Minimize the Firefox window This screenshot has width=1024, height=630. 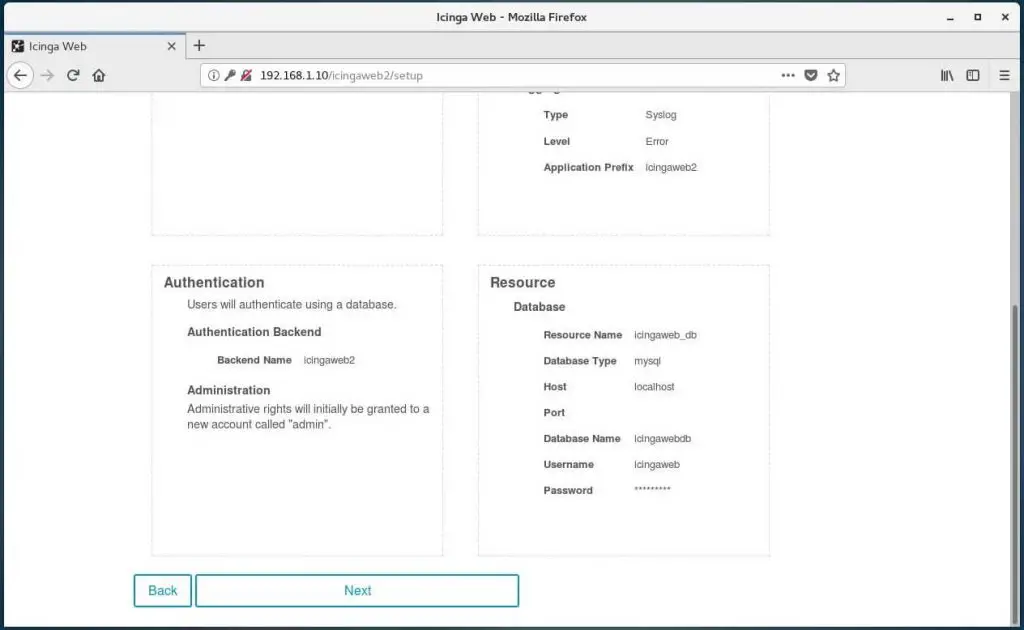click(950, 18)
